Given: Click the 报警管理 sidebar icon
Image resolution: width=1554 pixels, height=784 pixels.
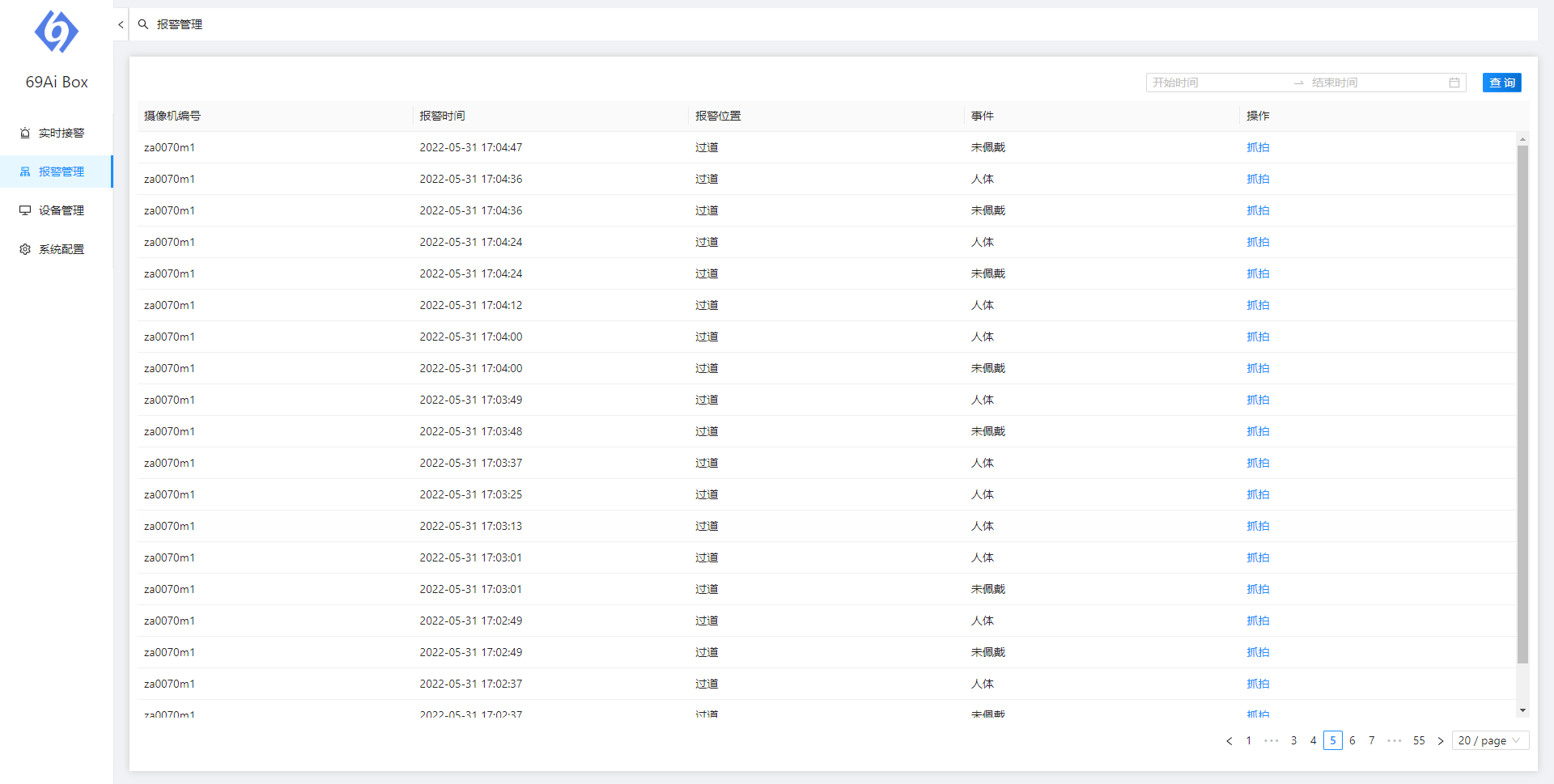Looking at the screenshot, I should (25, 172).
